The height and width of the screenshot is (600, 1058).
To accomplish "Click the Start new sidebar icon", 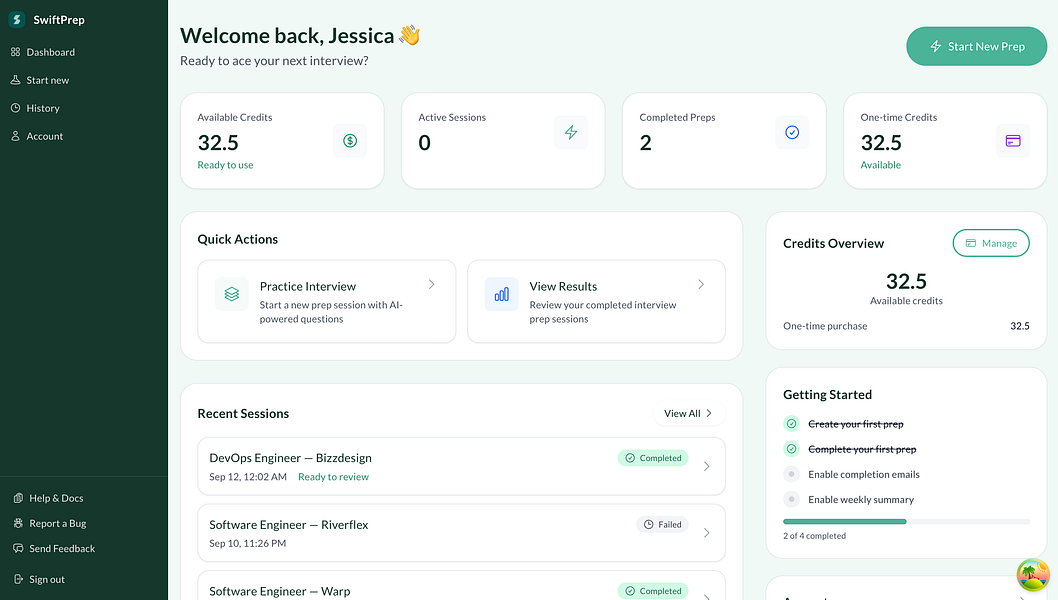I will [16, 80].
